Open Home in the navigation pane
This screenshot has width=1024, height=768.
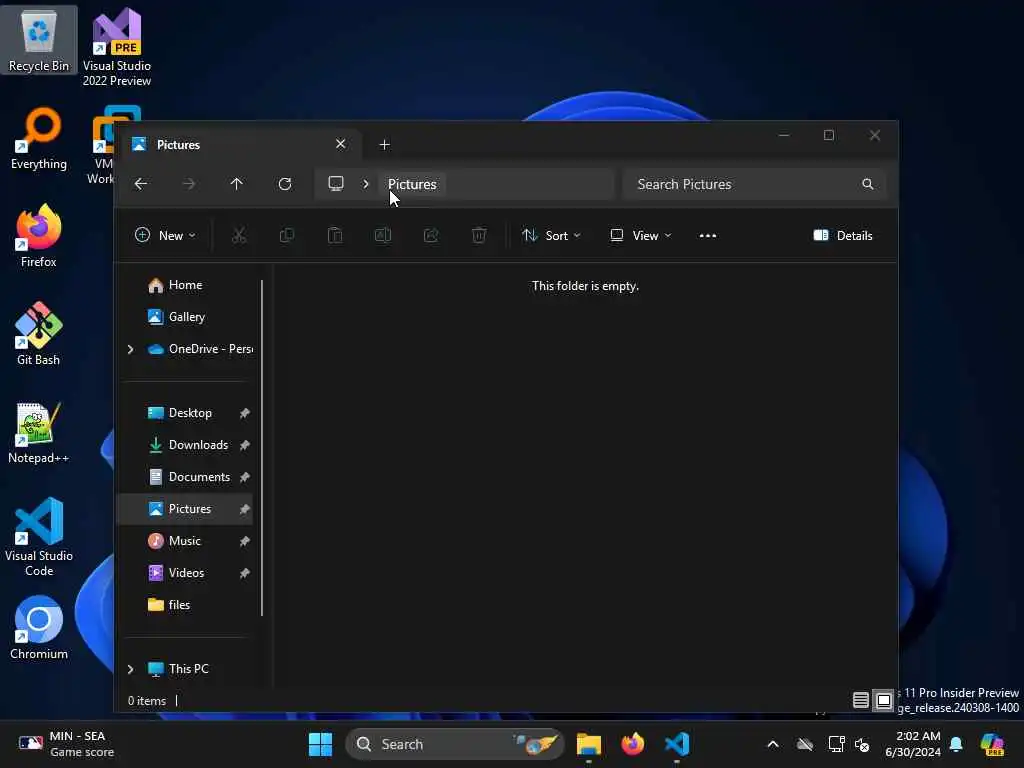(185, 285)
